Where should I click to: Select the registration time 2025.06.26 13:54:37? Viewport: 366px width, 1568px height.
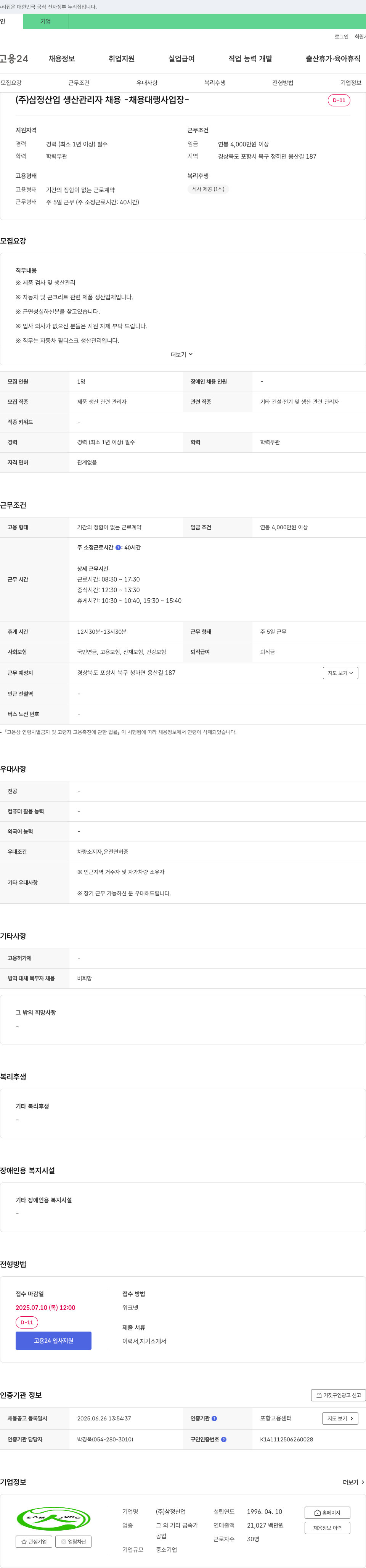[104, 1418]
